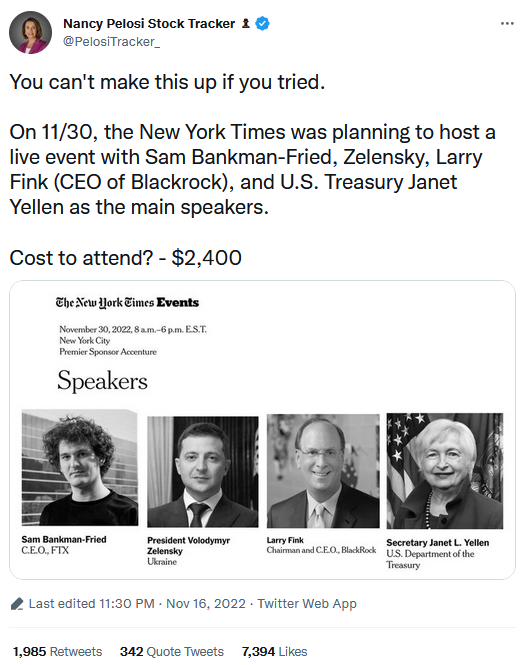View the 1,985 Retweets list
This screenshot has width=527, height=665.
pyautogui.click(x=58, y=651)
